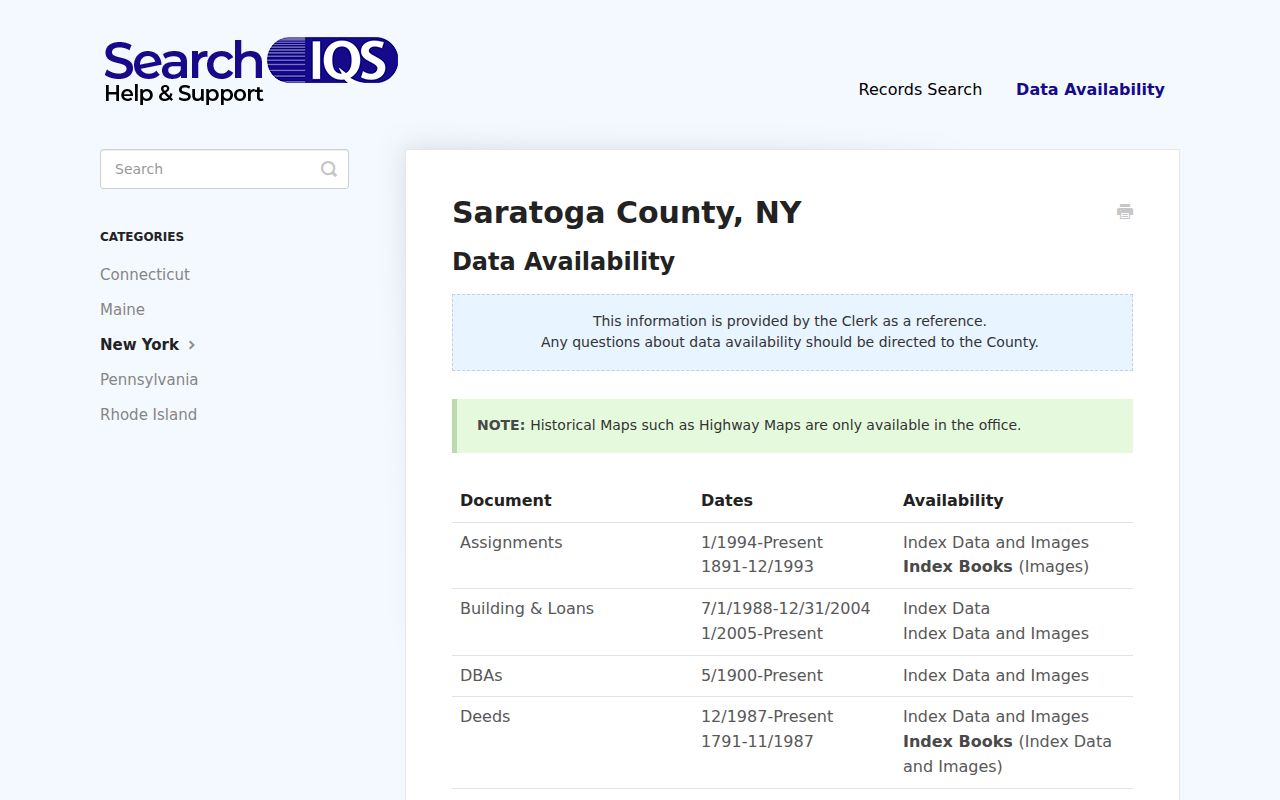Click the Building & Loans row label

(x=527, y=608)
